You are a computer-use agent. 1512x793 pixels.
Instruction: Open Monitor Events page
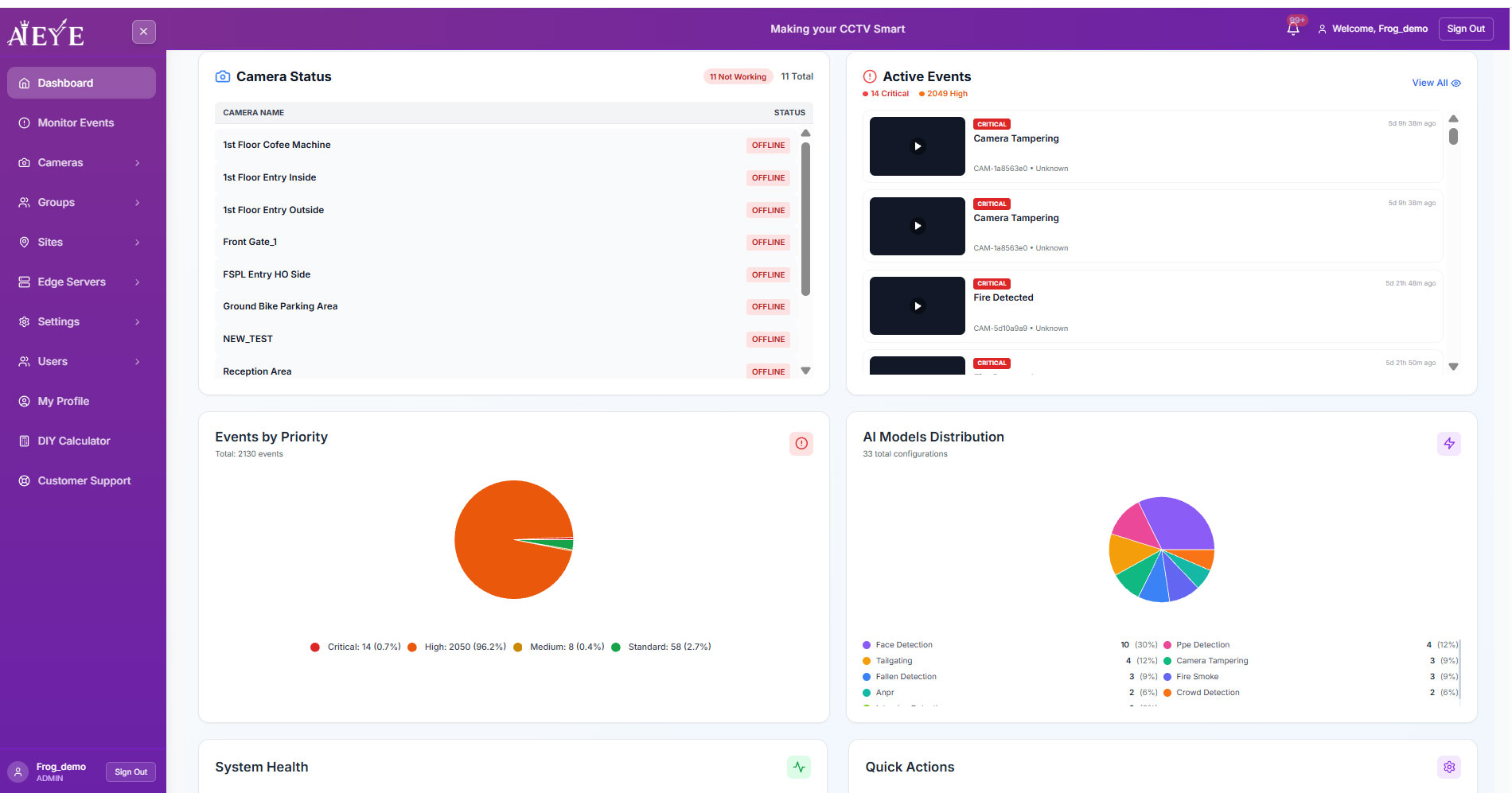click(x=76, y=122)
